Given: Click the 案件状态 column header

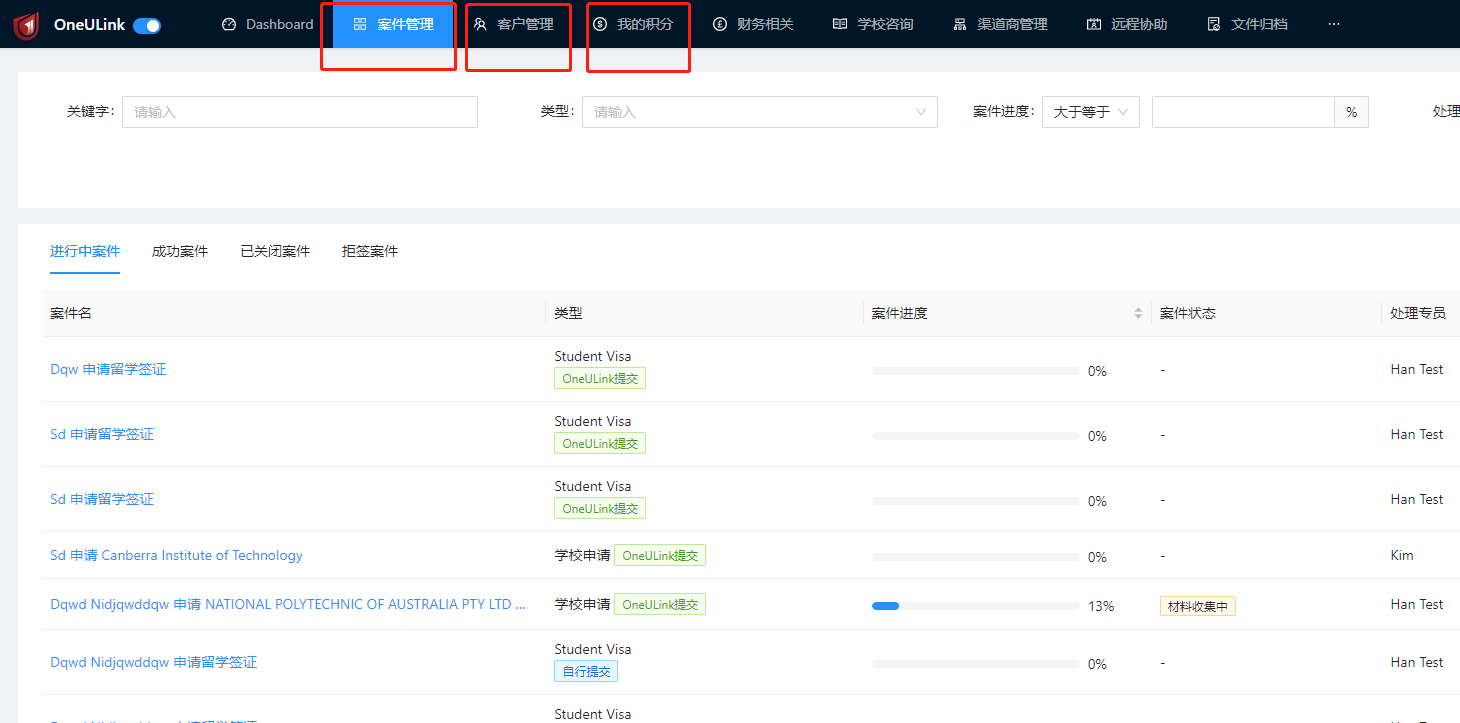Looking at the screenshot, I should click(1188, 313).
